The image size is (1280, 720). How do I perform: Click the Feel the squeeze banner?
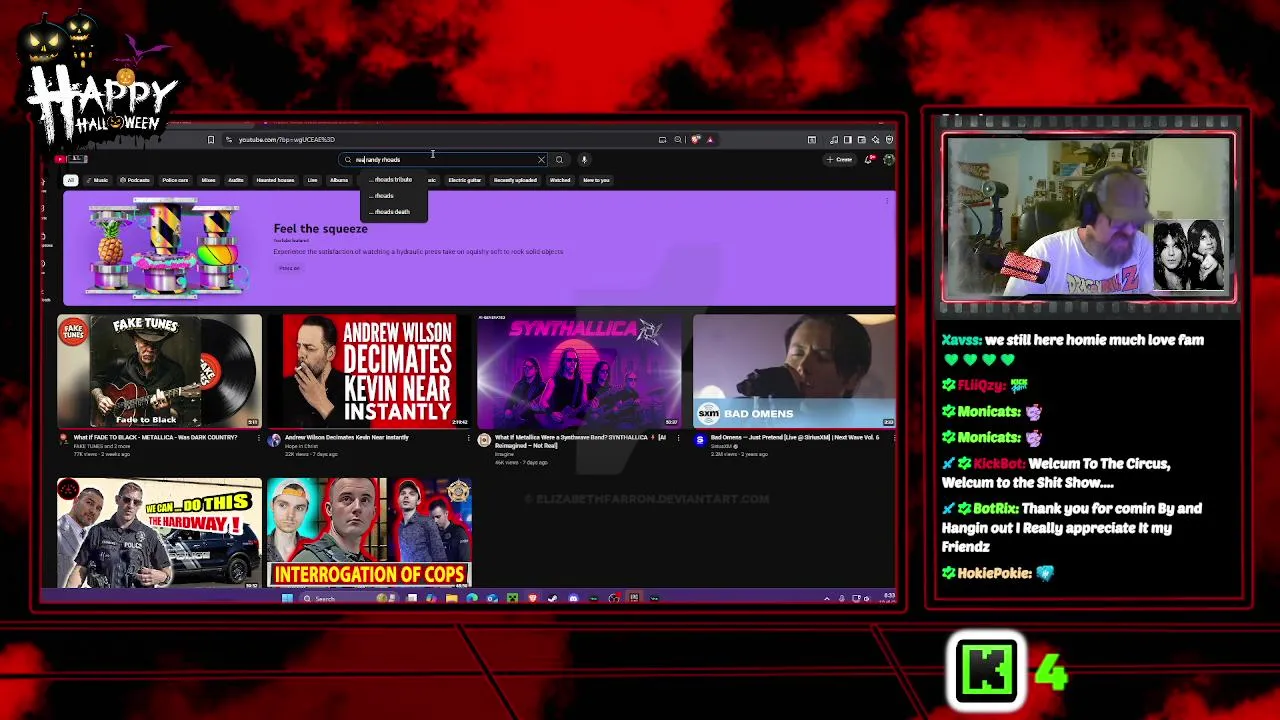coord(480,248)
